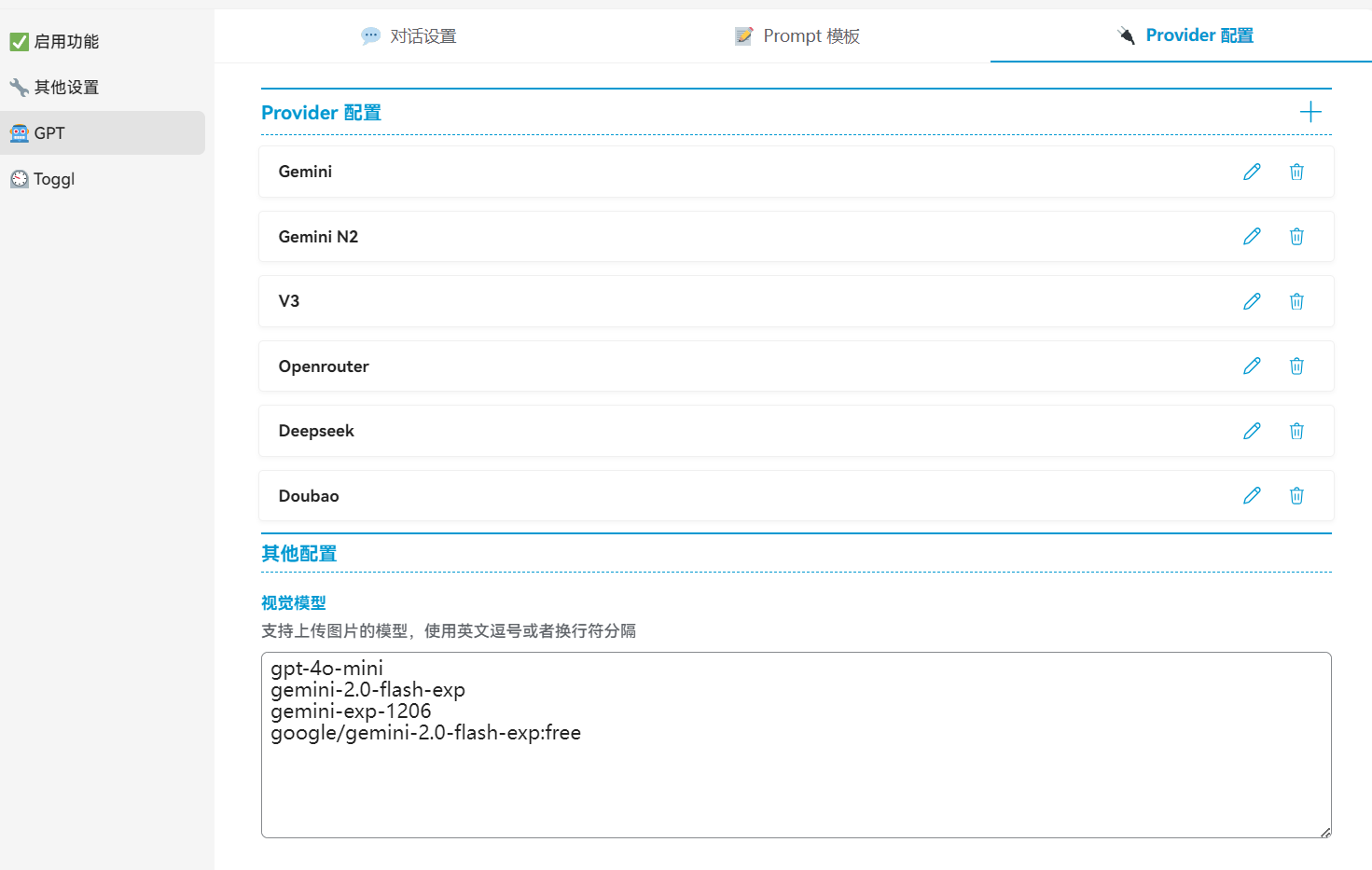
Task: Edit the Openrouter provider
Action: [1252, 366]
